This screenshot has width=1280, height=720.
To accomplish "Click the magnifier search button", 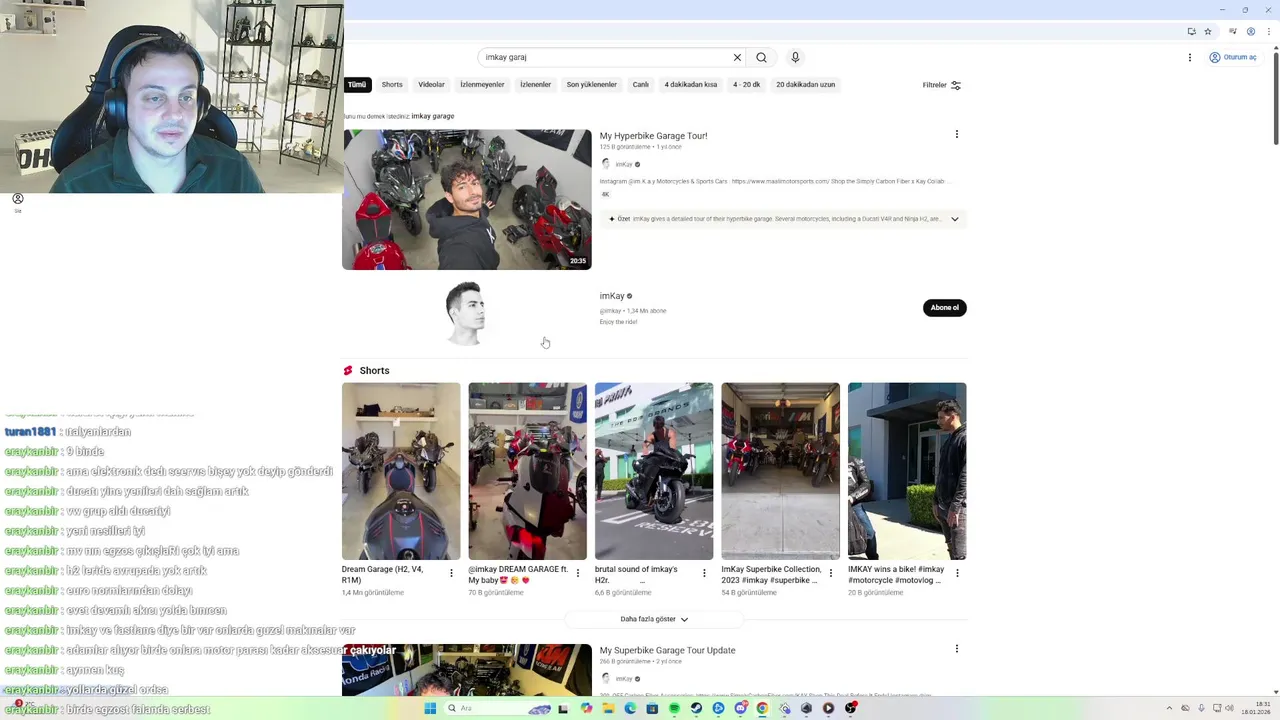I will coord(761,57).
